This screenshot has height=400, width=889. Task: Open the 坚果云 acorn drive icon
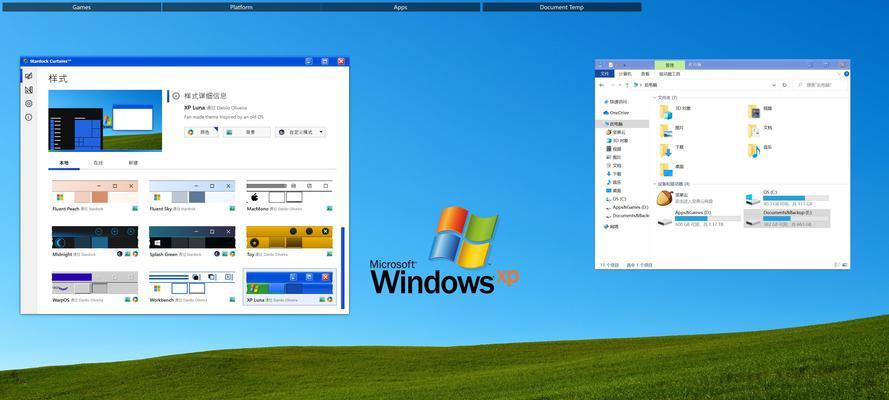click(665, 198)
